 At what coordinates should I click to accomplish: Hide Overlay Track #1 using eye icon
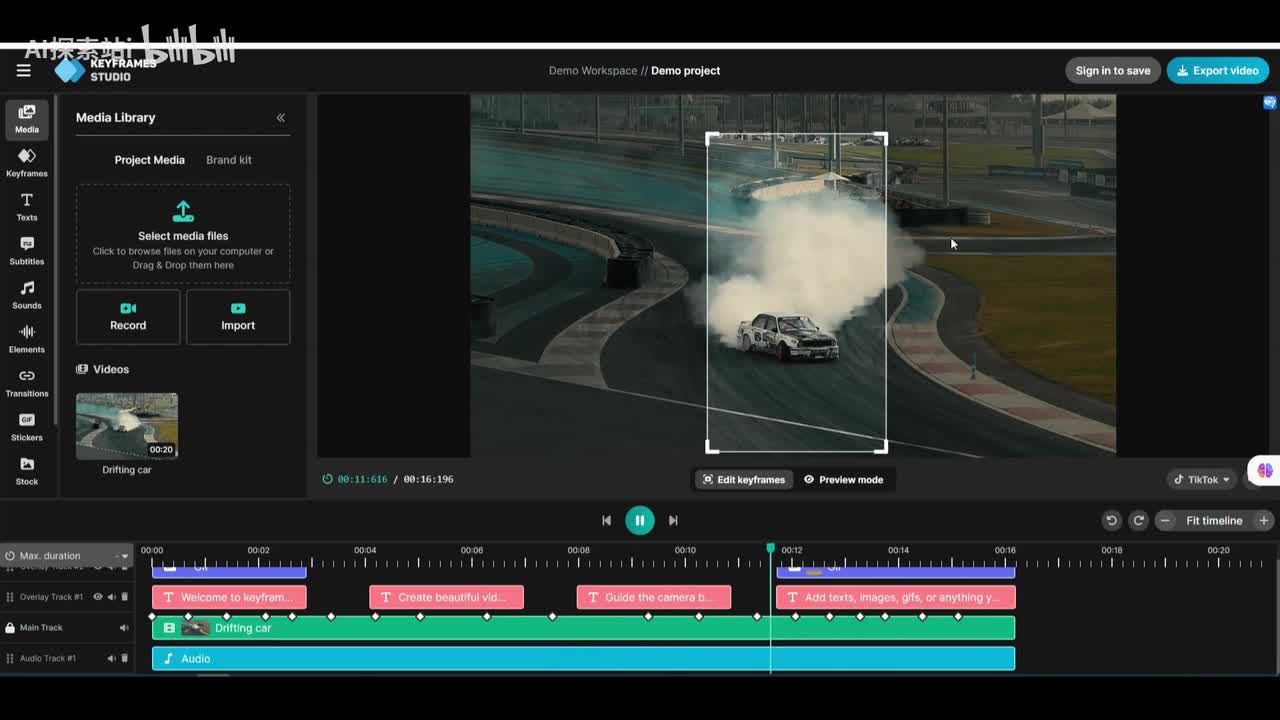[98, 597]
